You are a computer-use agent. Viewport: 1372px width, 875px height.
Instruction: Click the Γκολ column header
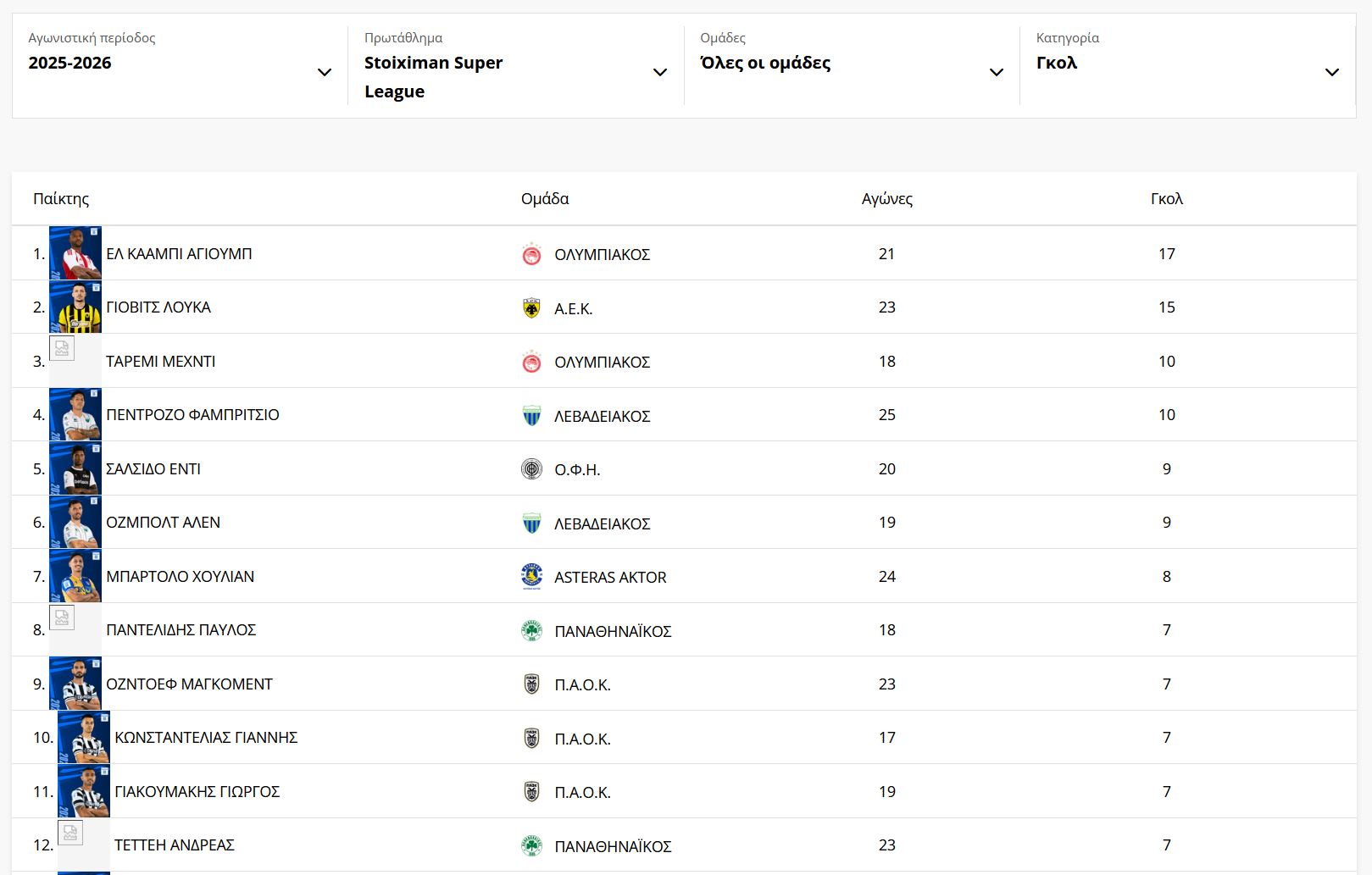coord(1166,199)
